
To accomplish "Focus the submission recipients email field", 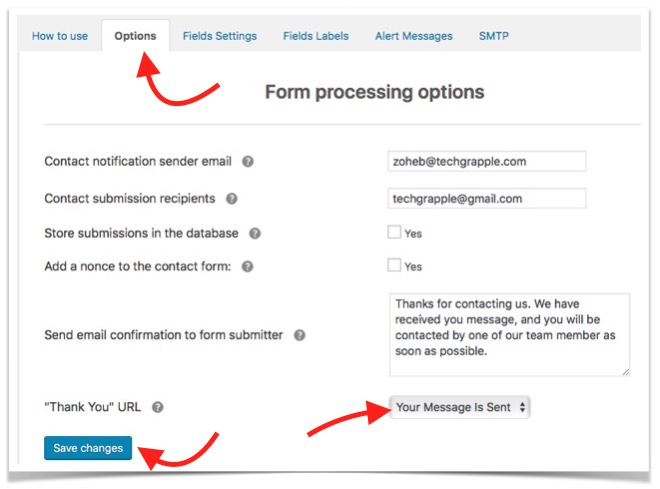I will click(x=487, y=198).
